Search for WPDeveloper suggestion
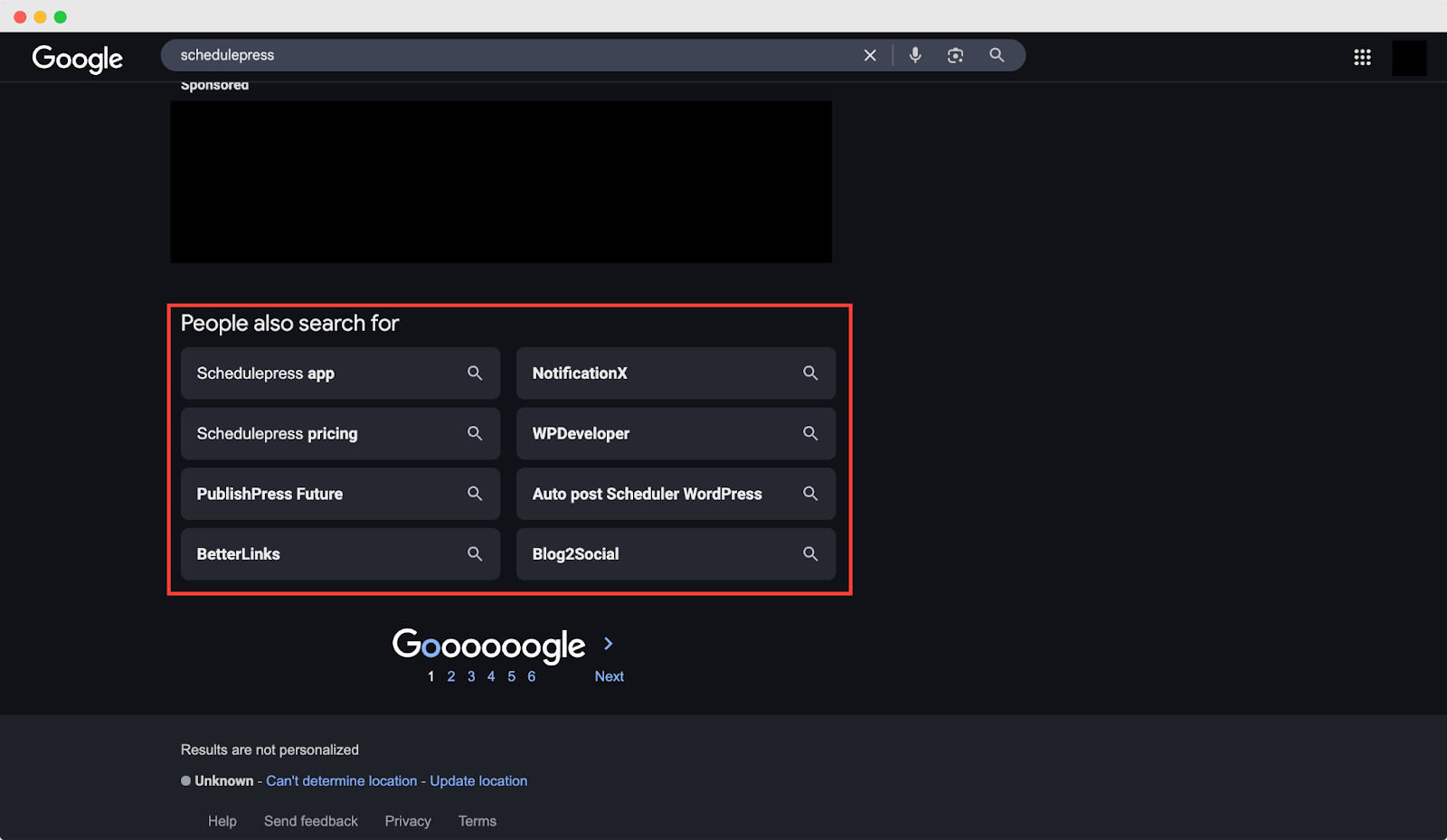Image resolution: width=1447 pixels, height=840 pixels. [x=676, y=434]
